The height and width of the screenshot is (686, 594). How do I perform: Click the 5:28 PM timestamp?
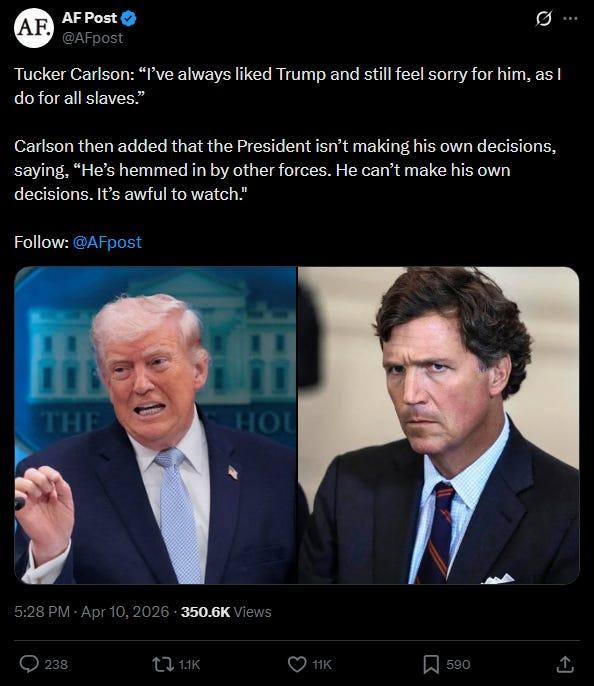[42, 612]
